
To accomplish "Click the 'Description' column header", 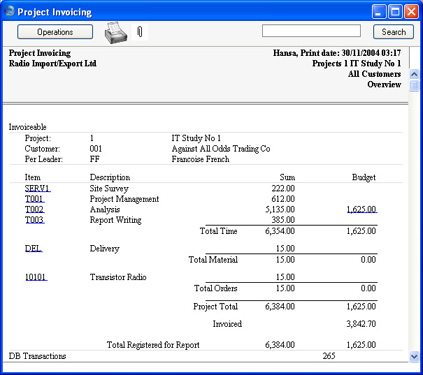I will click(x=110, y=177).
